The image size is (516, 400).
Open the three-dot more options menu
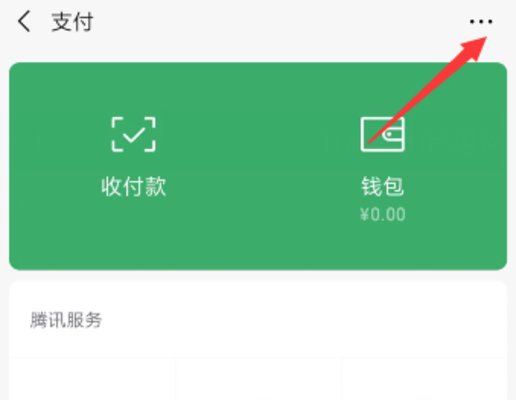pyautogui.click(x=481, y=22)
